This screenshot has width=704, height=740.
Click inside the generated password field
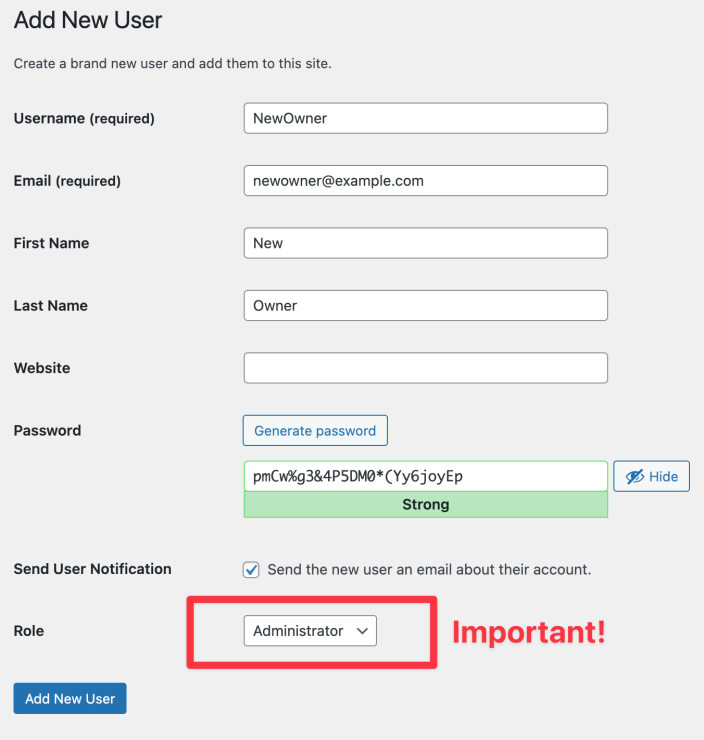pyautogui.click(x=425, y=476)
